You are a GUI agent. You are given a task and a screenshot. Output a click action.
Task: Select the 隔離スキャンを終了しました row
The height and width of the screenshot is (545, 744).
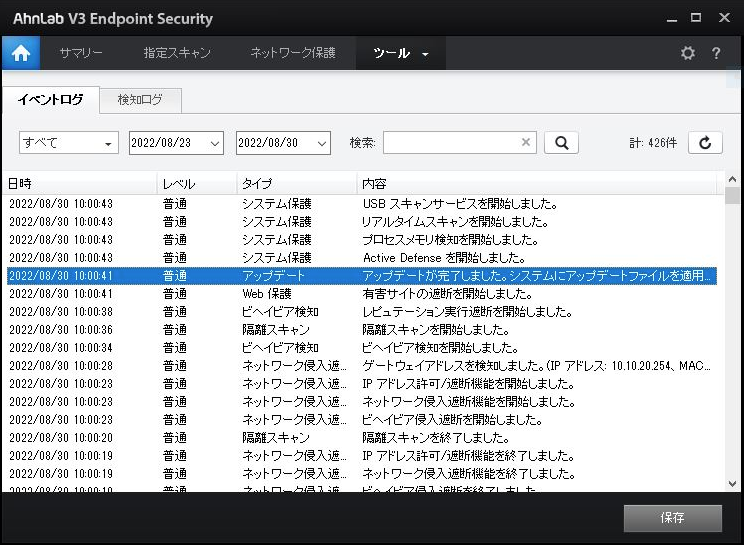tap(362, 438)
